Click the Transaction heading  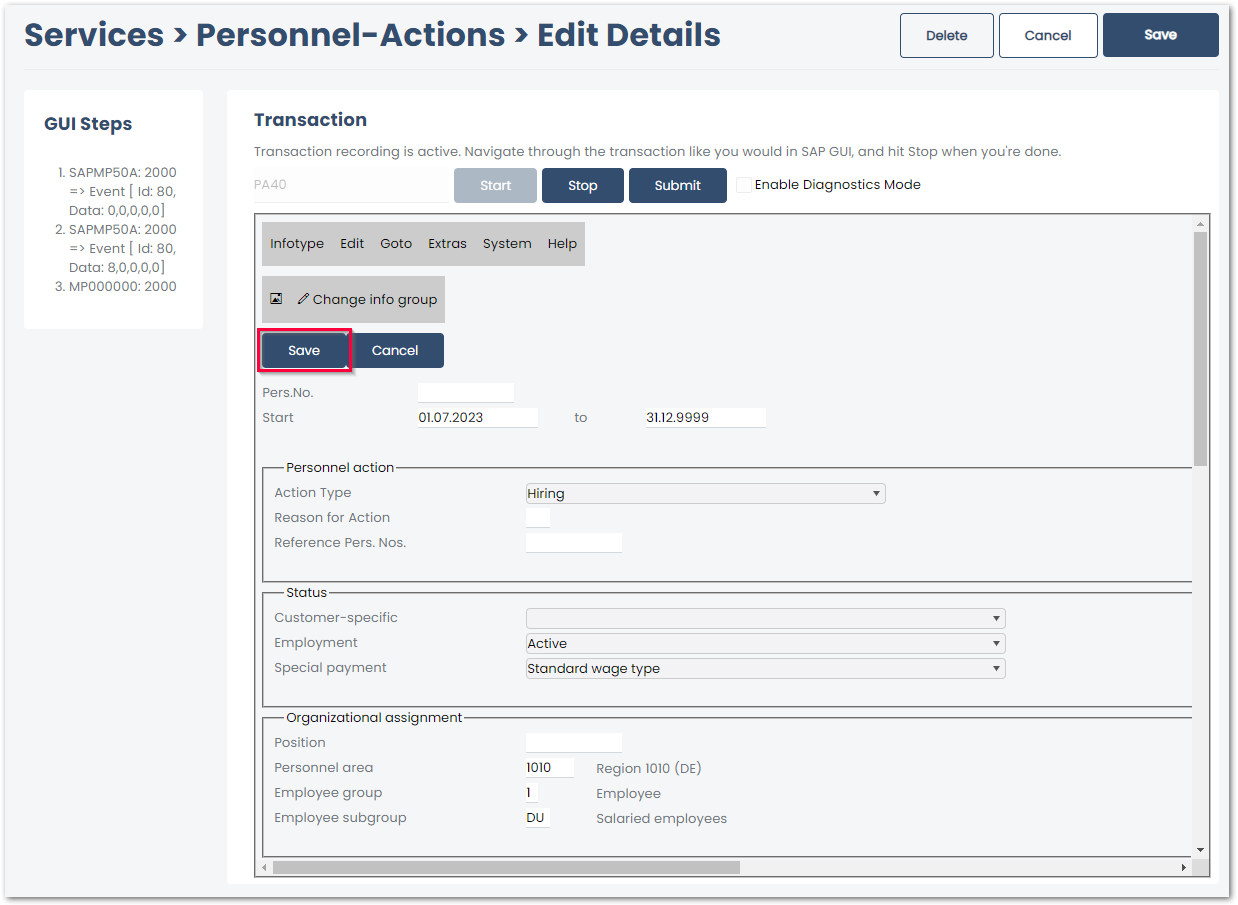310,120
